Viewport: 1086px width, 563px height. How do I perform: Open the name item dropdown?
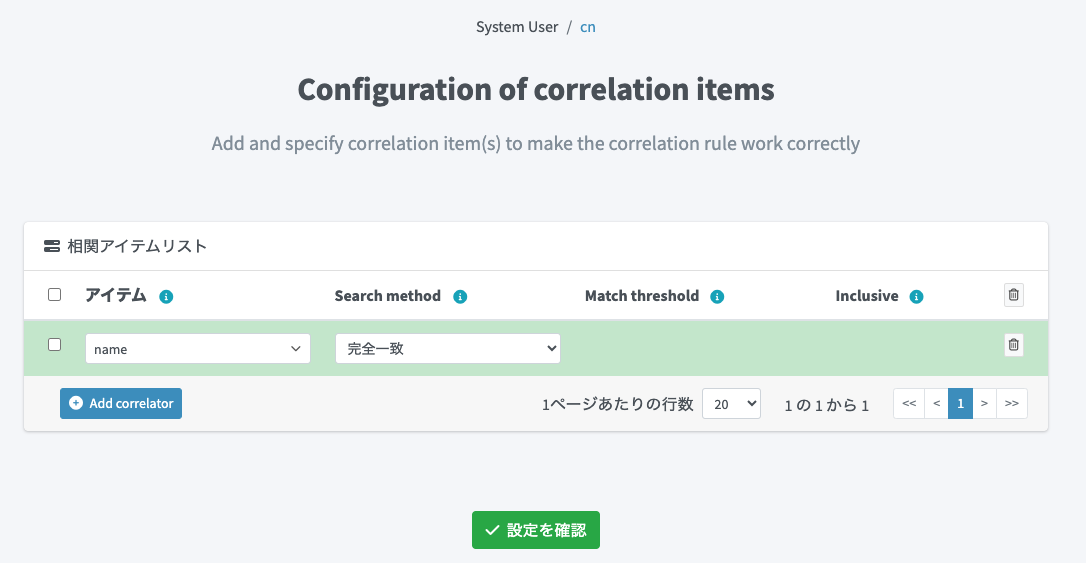coord(198,349)
